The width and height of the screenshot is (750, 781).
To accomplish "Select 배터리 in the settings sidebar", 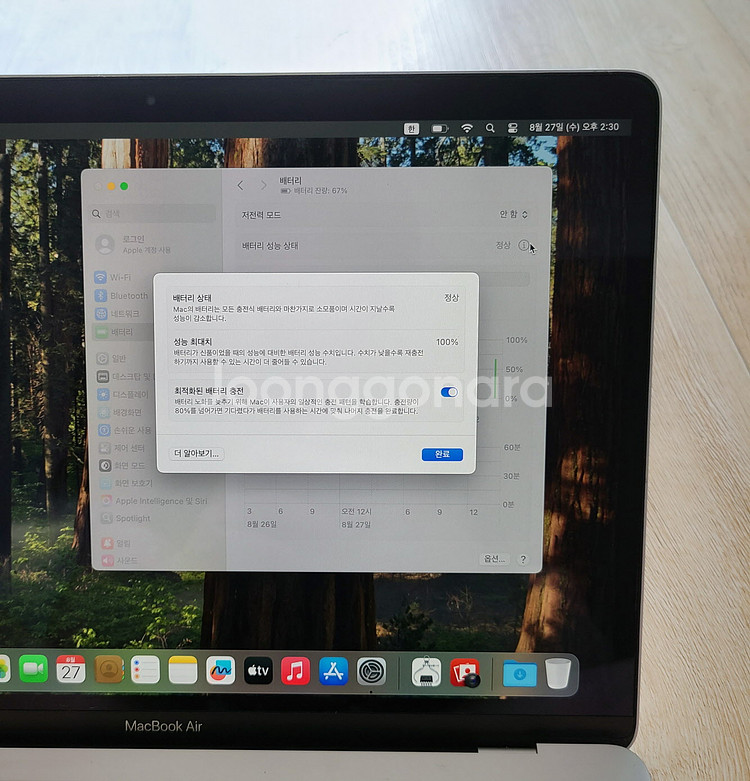I will (115, 332).
